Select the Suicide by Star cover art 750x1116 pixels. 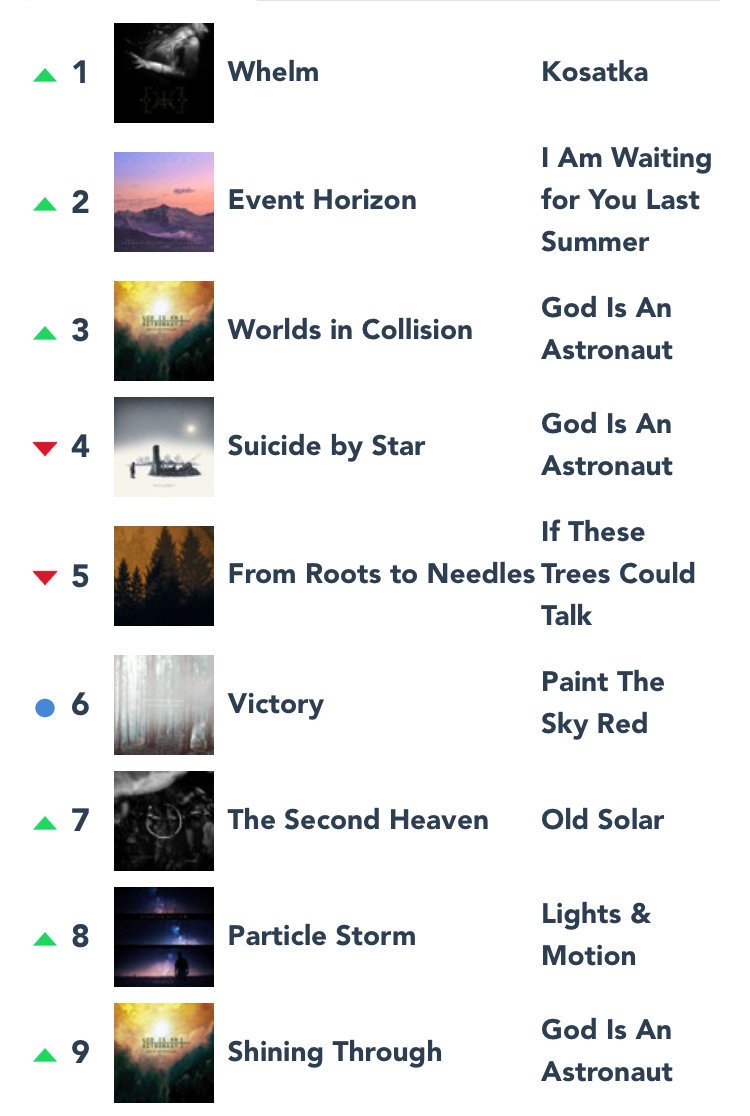[164, 446]
